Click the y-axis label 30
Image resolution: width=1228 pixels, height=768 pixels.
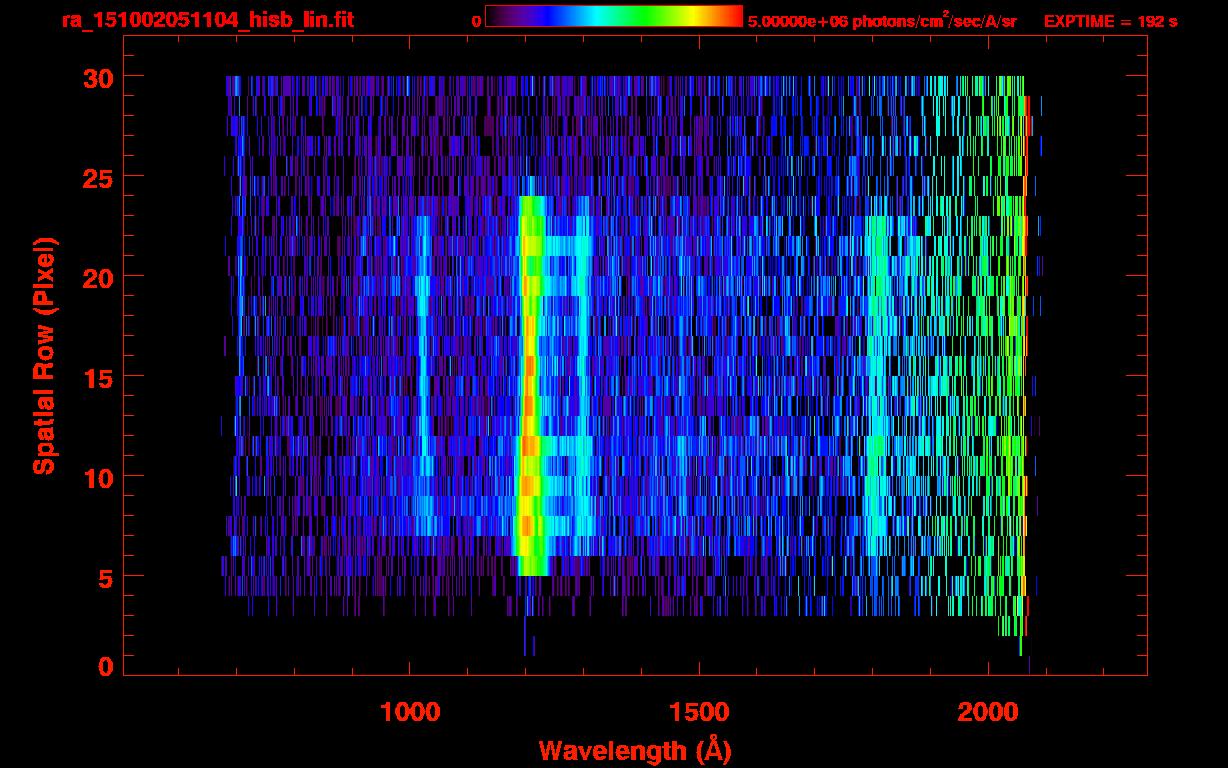click(x=96, y=77)
